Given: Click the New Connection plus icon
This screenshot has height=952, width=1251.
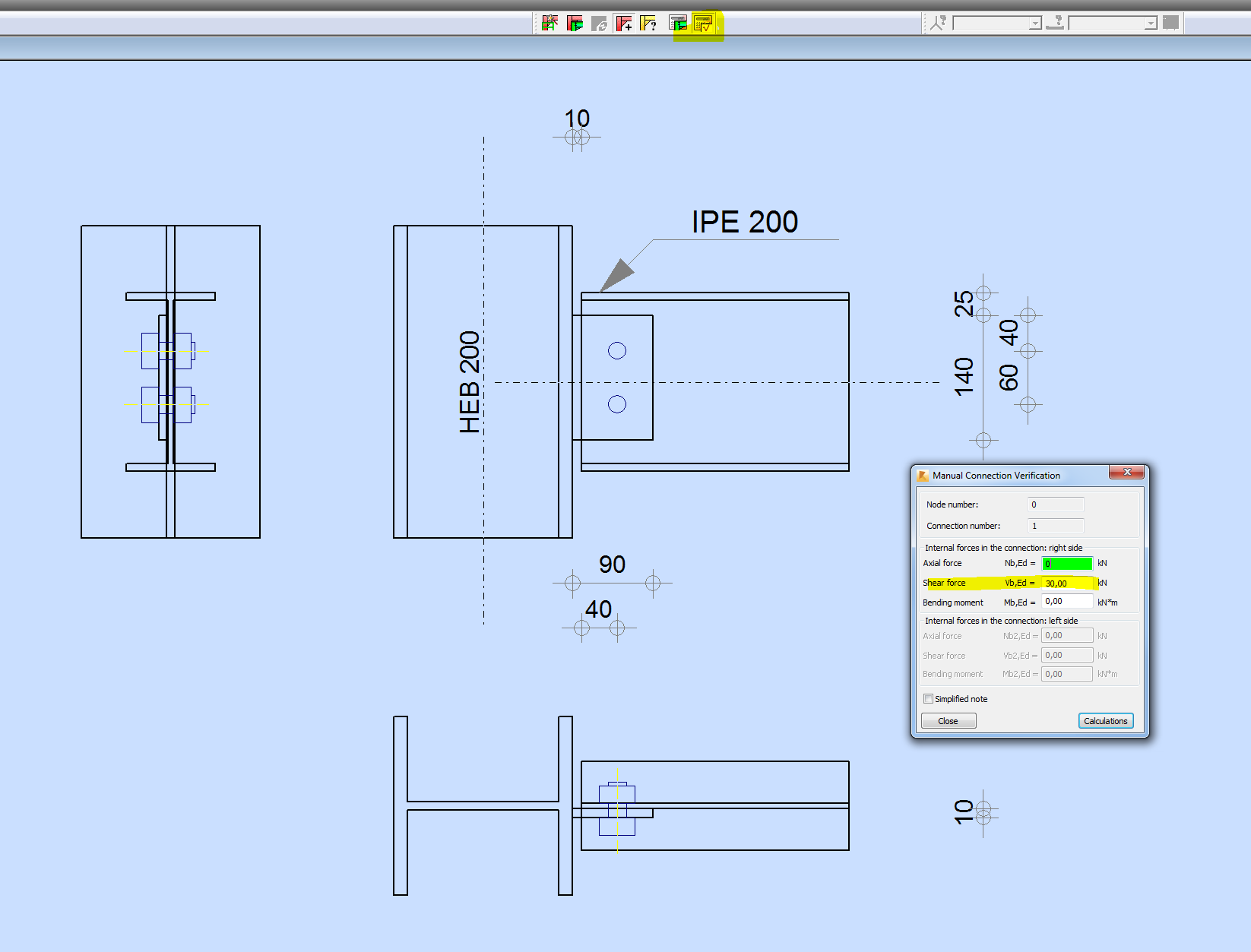Looking at the screenshot, I should (623, 23).
